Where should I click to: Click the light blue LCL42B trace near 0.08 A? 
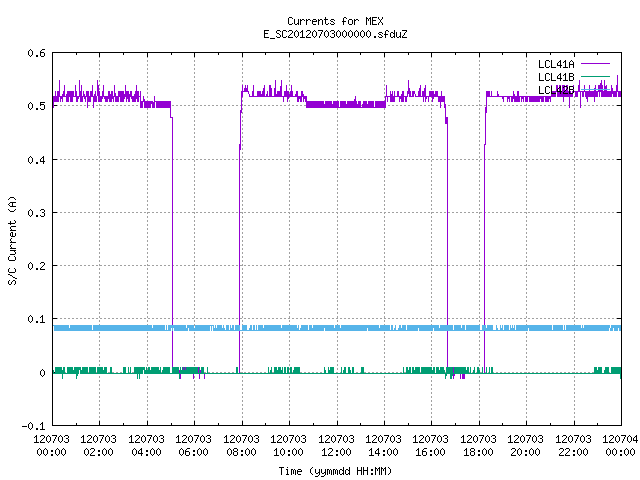(x=337, y=328)
